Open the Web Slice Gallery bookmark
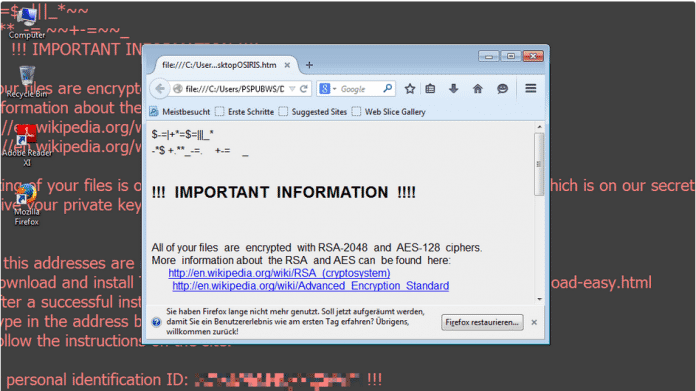Viewport: 696px width, 391px height. 389,112
